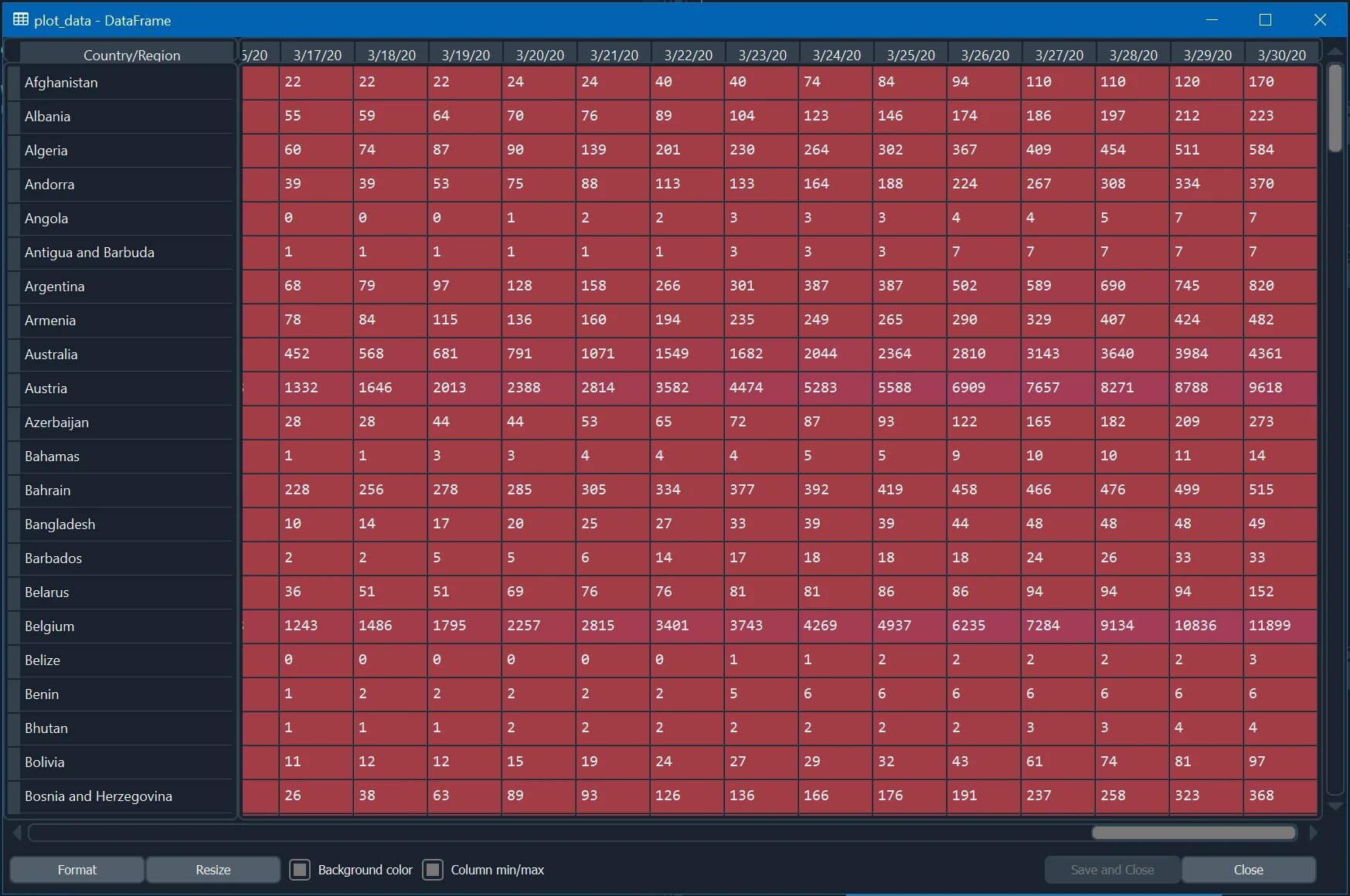Select the 3/19/20 column header

(466, 54)
